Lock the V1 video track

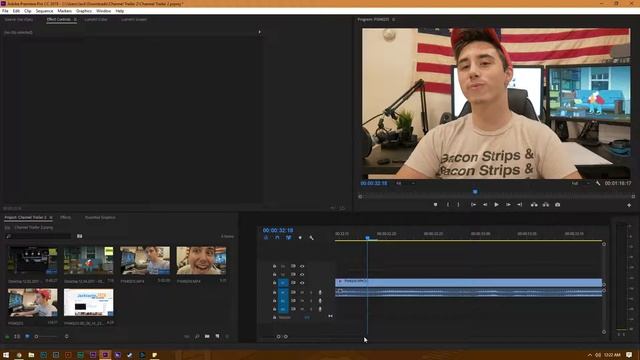coord(274,282)
